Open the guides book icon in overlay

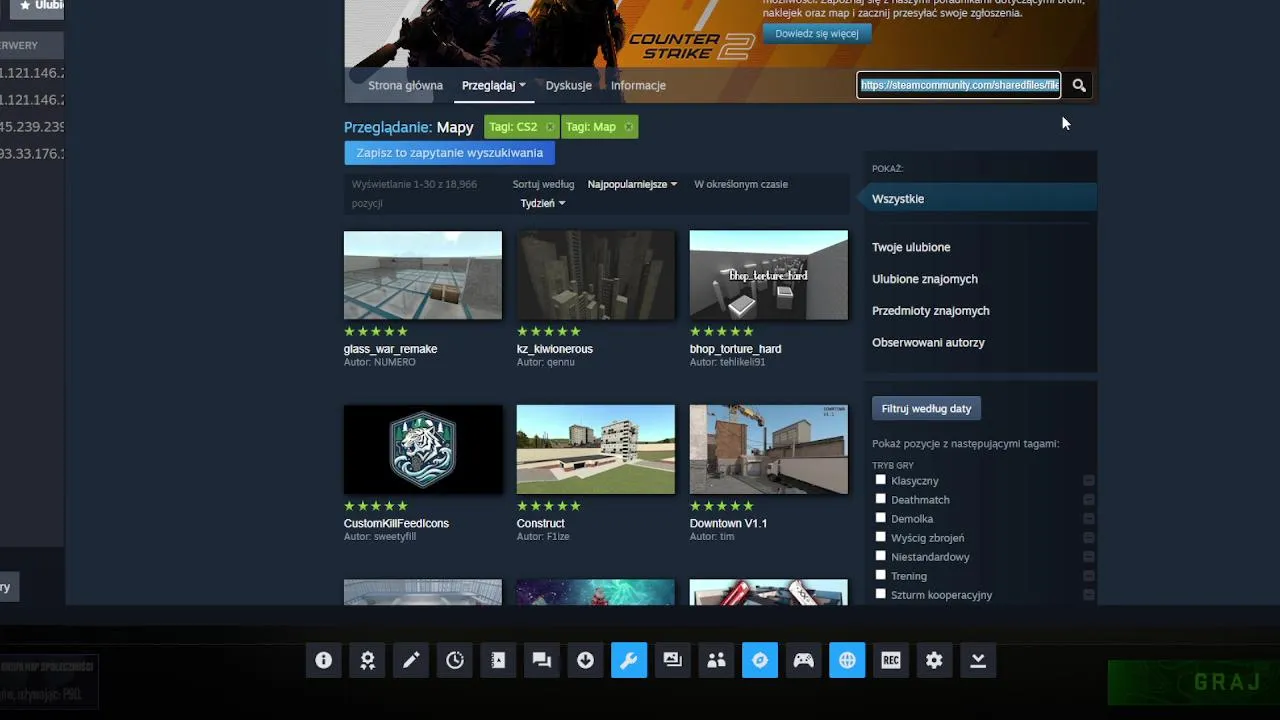[x=498, y=660]
